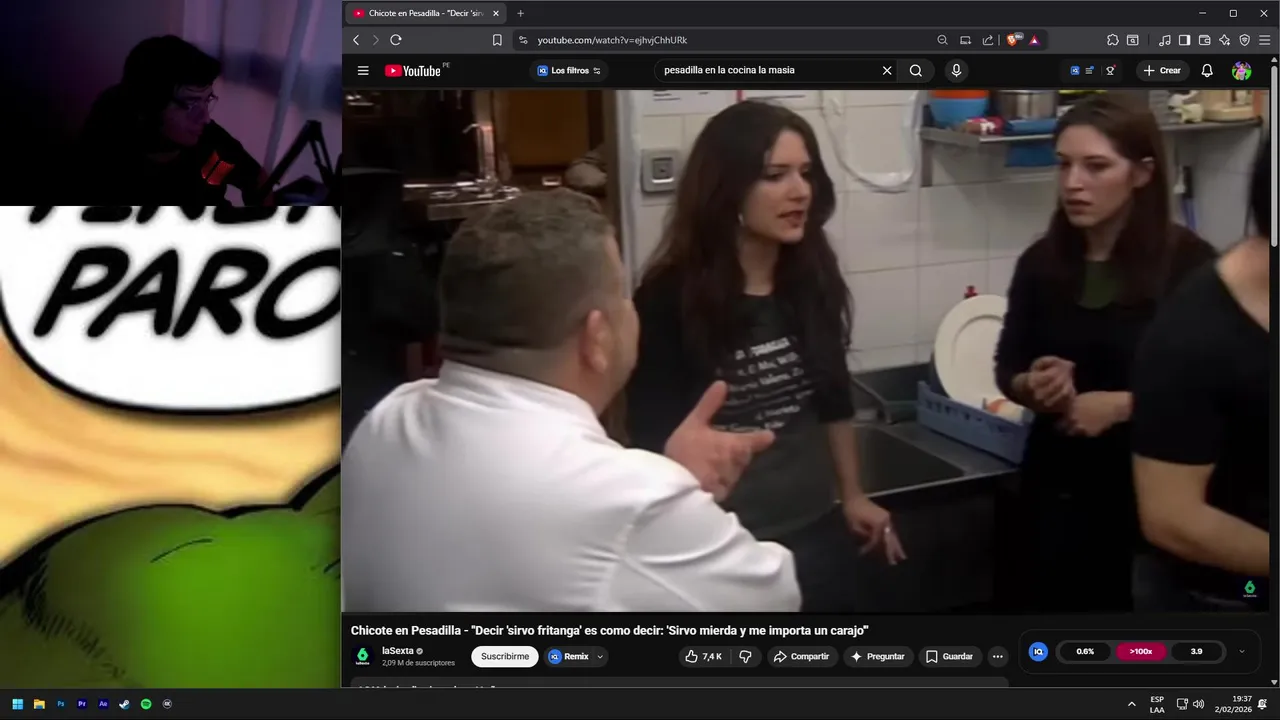The image size is (1280, 720).
Task: Toggle the browser sidebar panel
Action: 1184,40
